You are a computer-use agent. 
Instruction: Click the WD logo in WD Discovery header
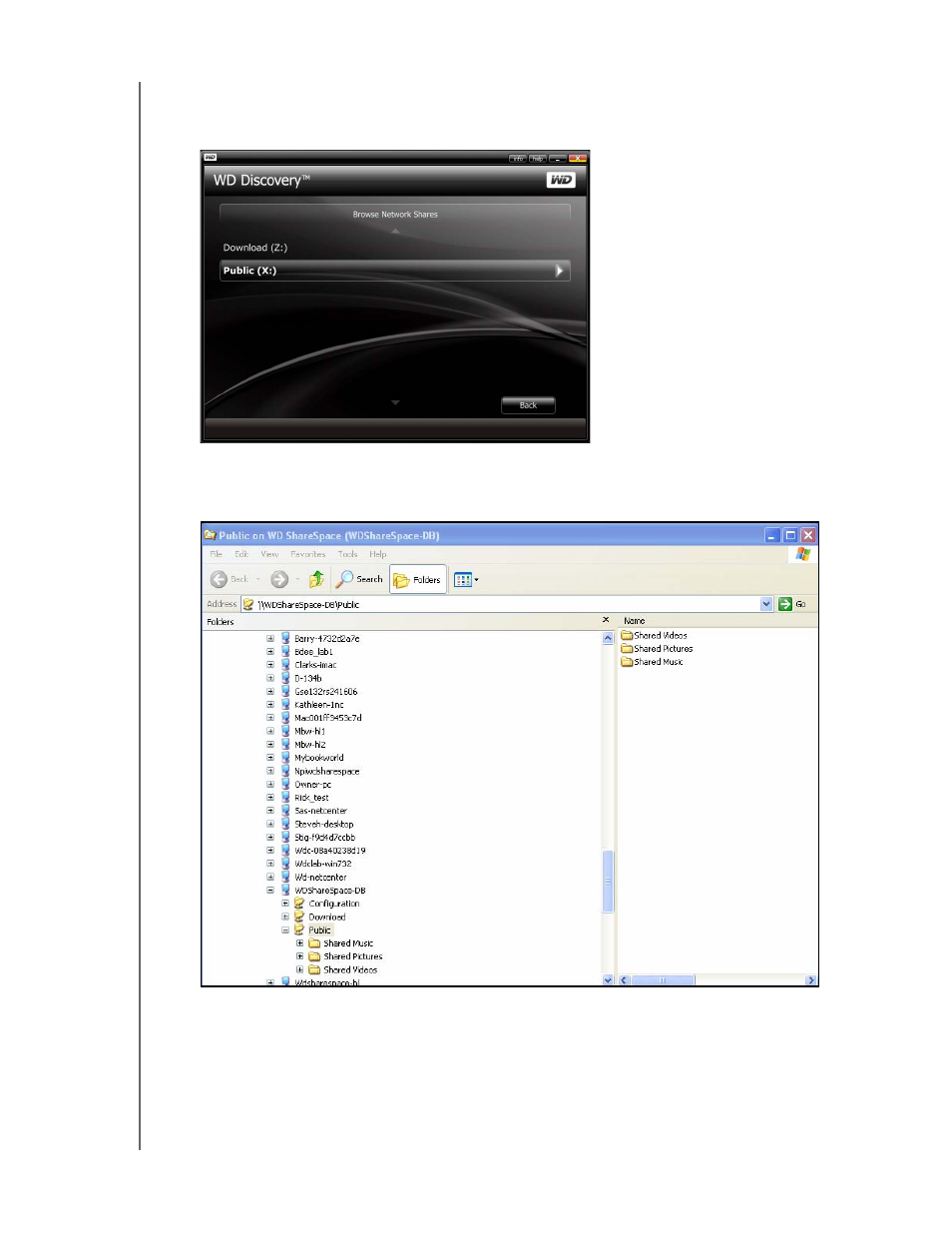coord(561,180)
